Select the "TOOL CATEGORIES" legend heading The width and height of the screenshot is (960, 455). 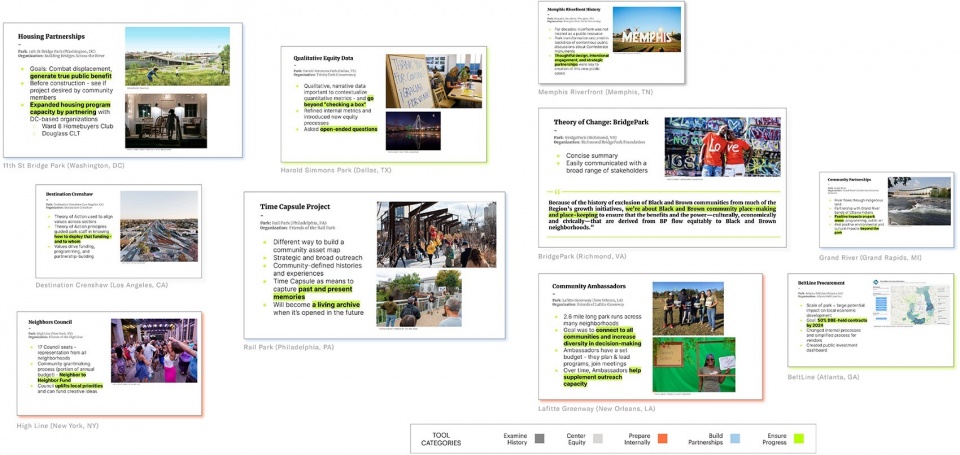point(441,439)
